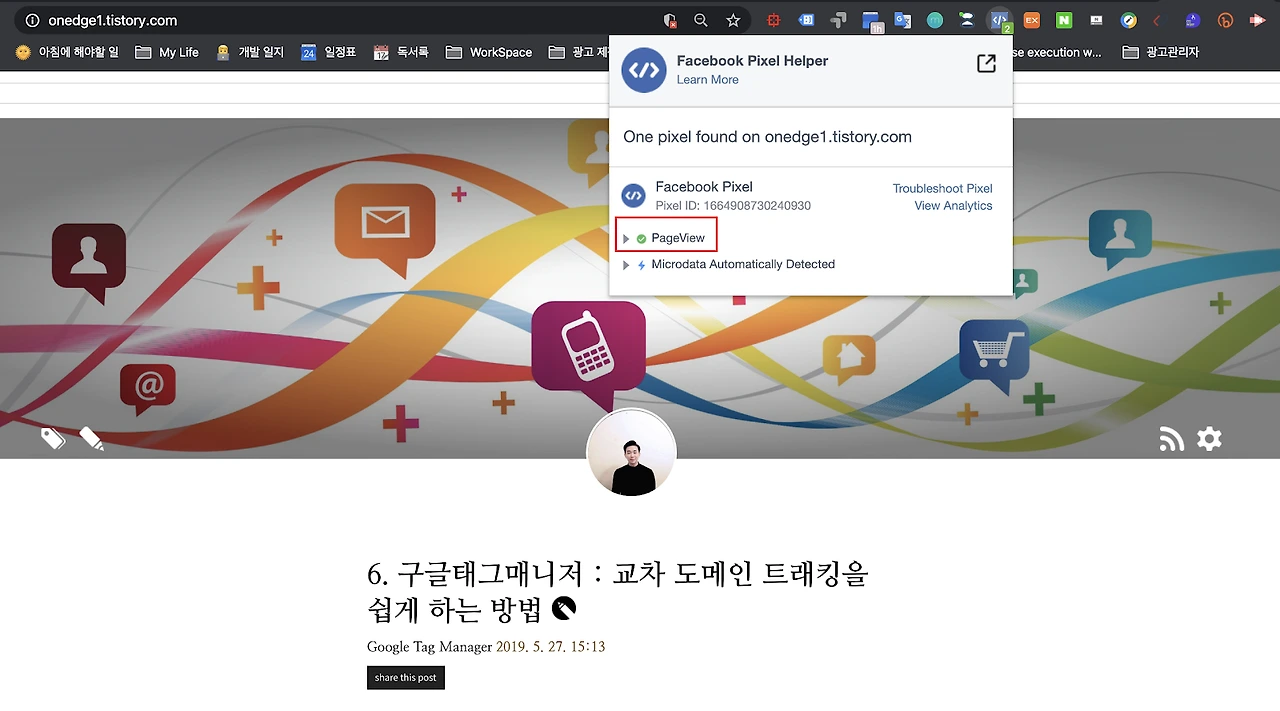Open the '독서록' bookmark

click(x=400, y=52)
